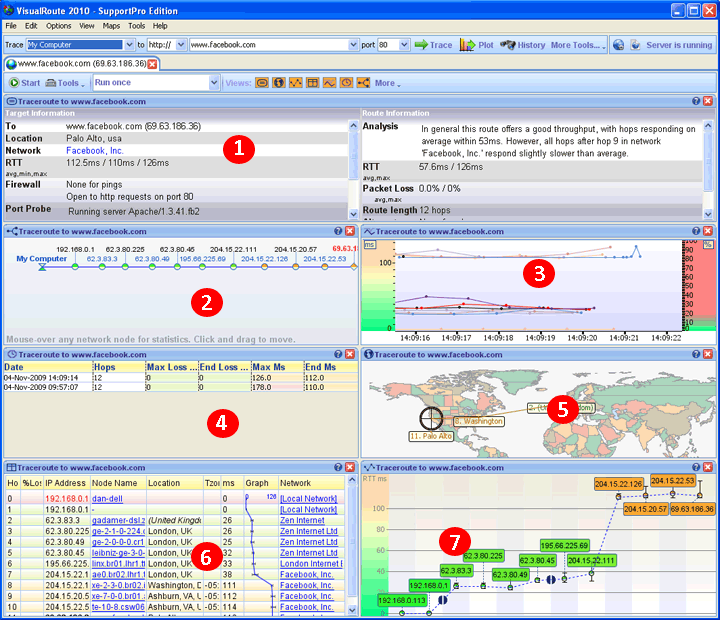
Task: Click the 69.63.186.36 node label in the RTT graph
Action: pyautogui.click(x=692, y=509)
